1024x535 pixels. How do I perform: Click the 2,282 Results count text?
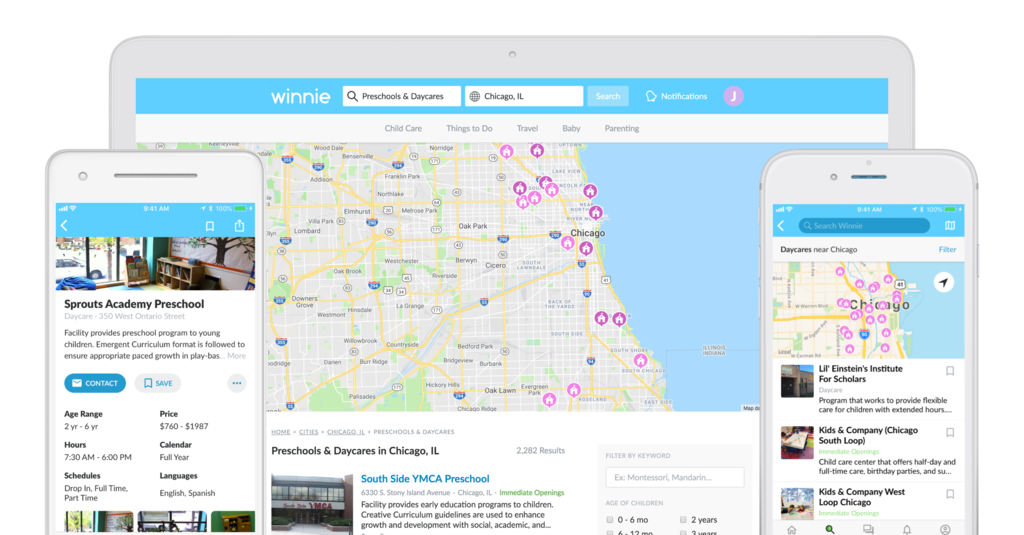pyautogui.click(x=541, y=451)
